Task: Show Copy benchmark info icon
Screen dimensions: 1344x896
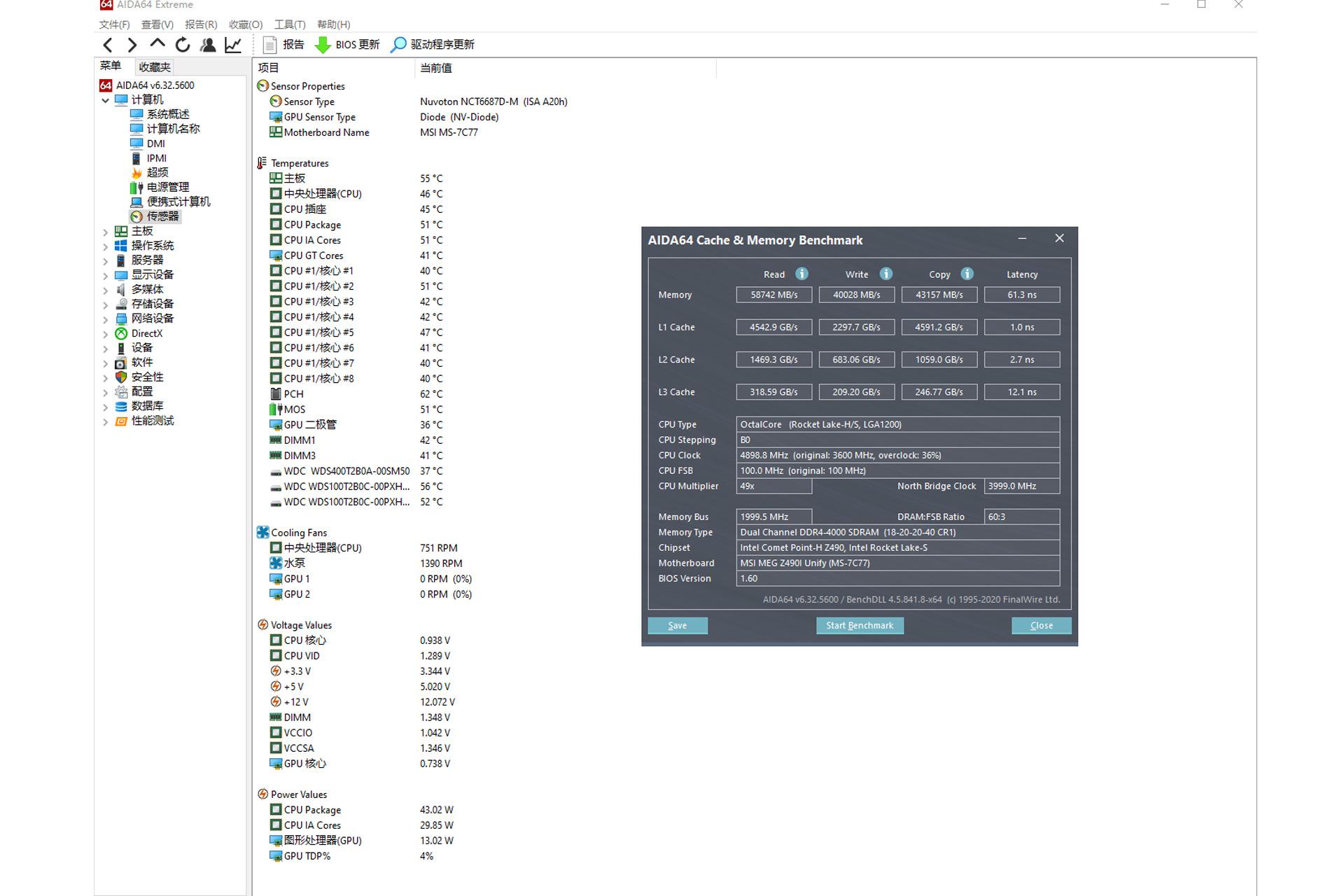Action: click(x=967, y=274)
